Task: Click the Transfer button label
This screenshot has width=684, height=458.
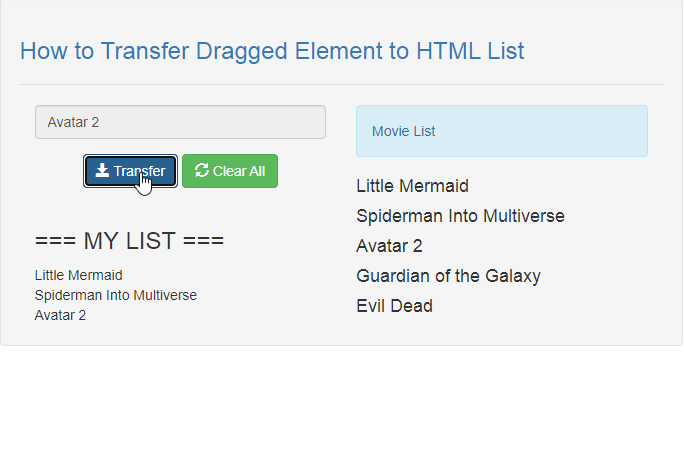Action: pyautogui.click(x=139, y=171)
